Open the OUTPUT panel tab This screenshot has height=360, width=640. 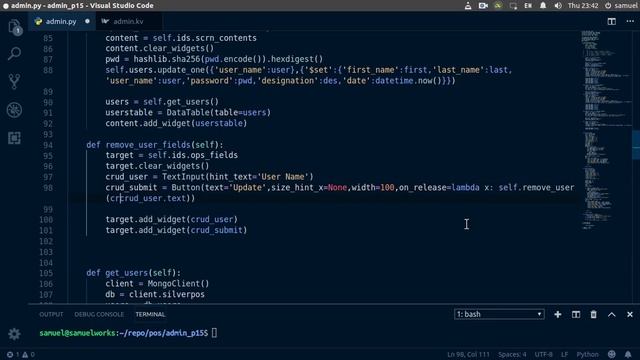[51, 314]
